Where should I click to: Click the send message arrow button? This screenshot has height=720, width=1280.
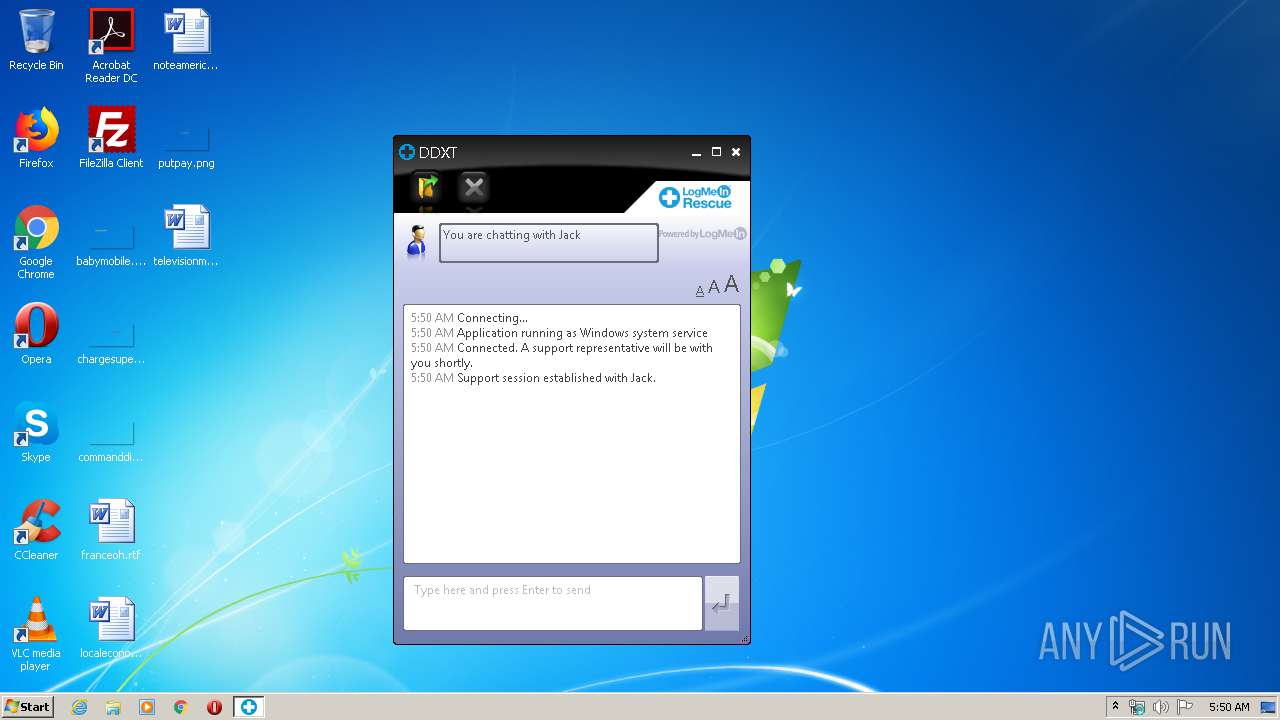click(722, 603)
